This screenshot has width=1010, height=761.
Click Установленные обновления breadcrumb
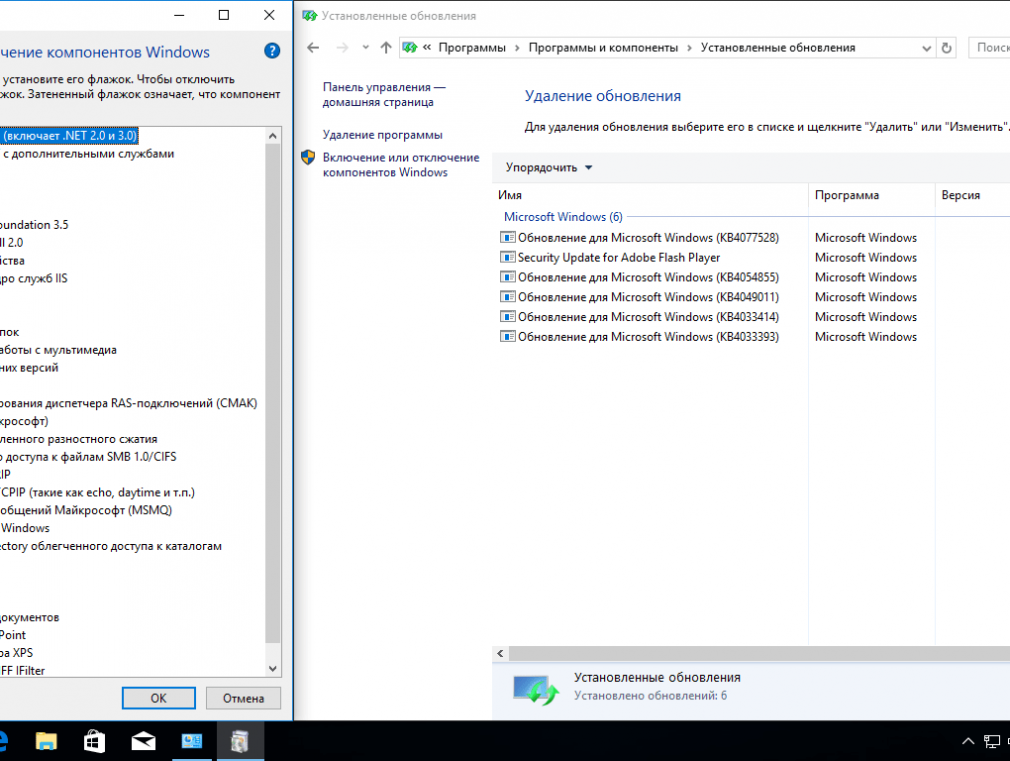tap(777, 48)
